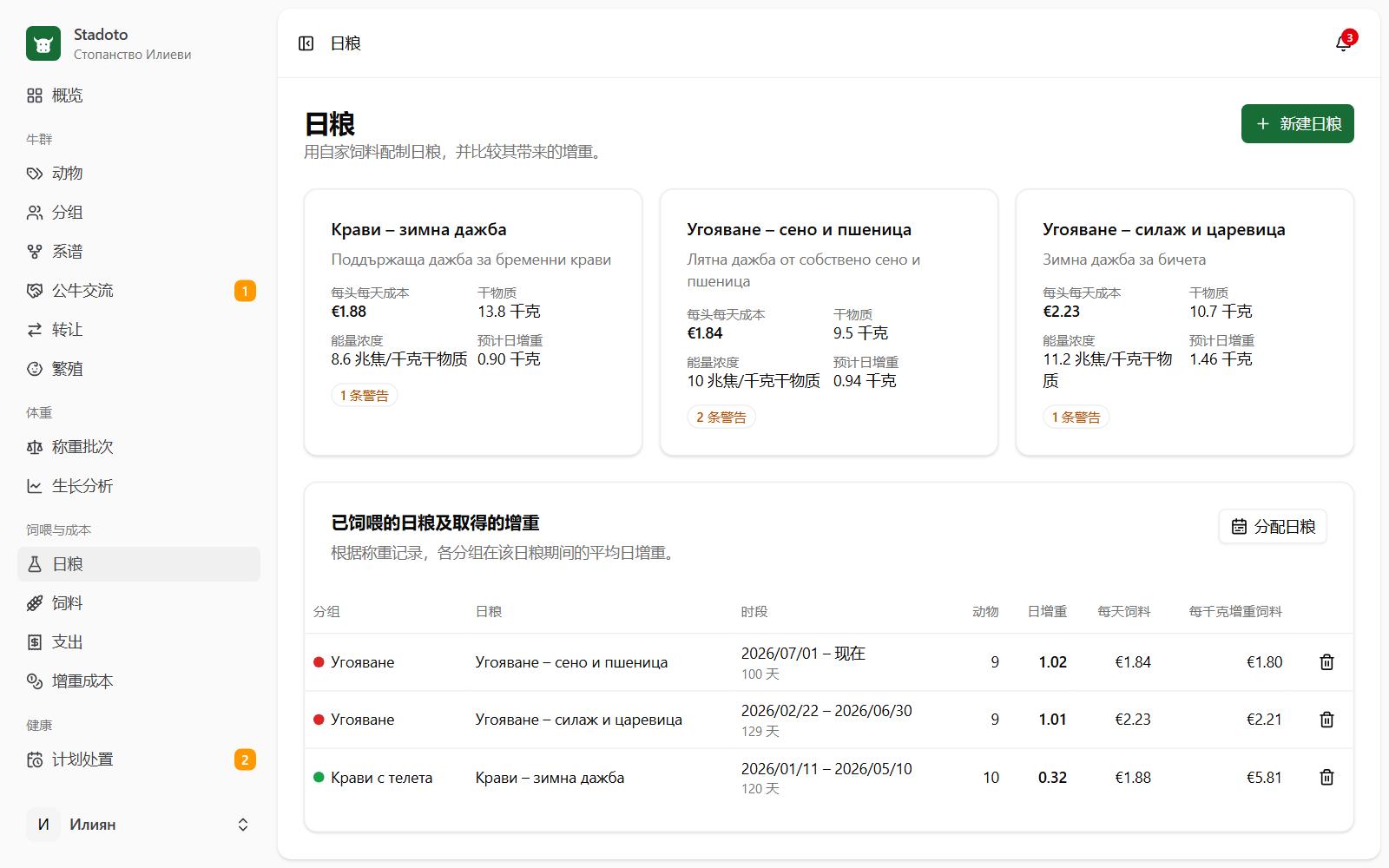Click the Крави с телета group cell

click(381, 778)
